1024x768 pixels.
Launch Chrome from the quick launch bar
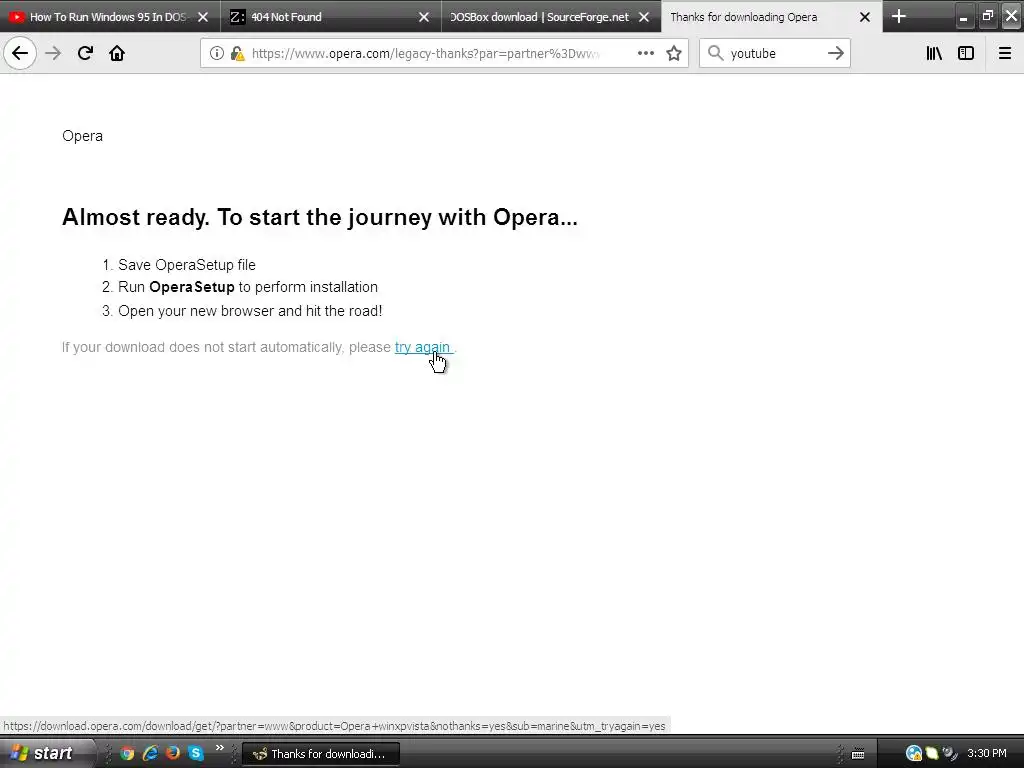point(127,753)
